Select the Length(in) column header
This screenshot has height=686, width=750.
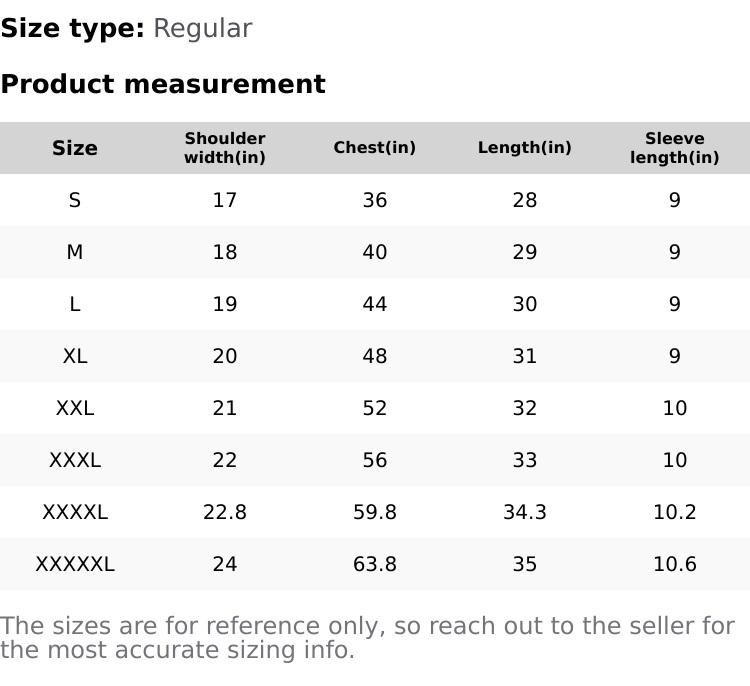pos(525,148)
